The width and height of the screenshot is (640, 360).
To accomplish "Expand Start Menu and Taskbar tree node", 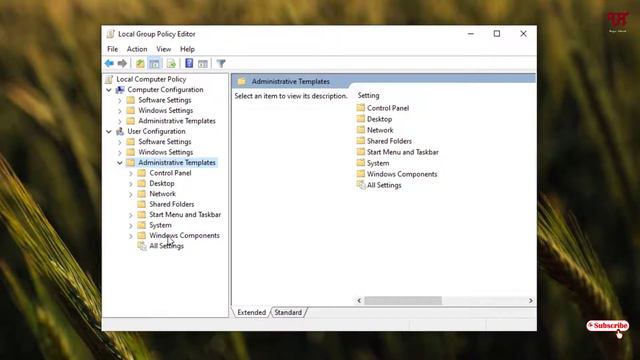I will tap(131, 215).
